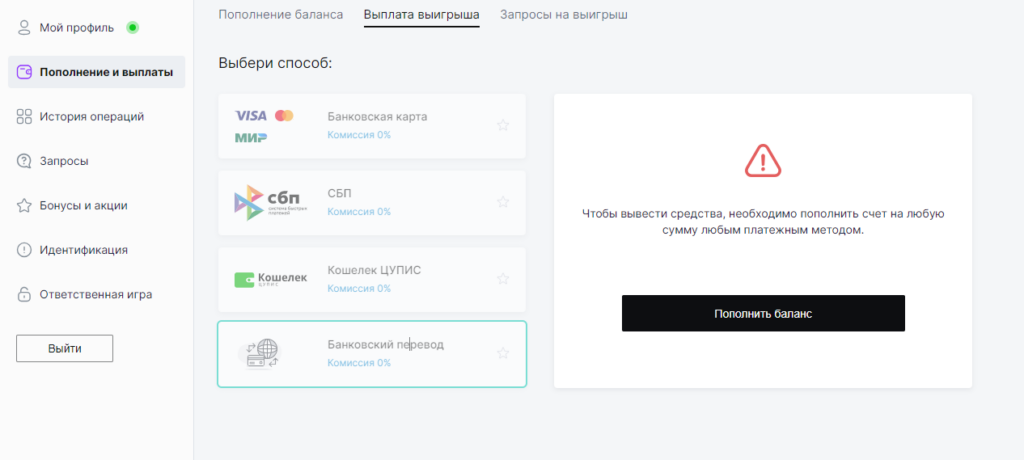
Task: Open Ответственная игра settings
Action: point(97,294)
